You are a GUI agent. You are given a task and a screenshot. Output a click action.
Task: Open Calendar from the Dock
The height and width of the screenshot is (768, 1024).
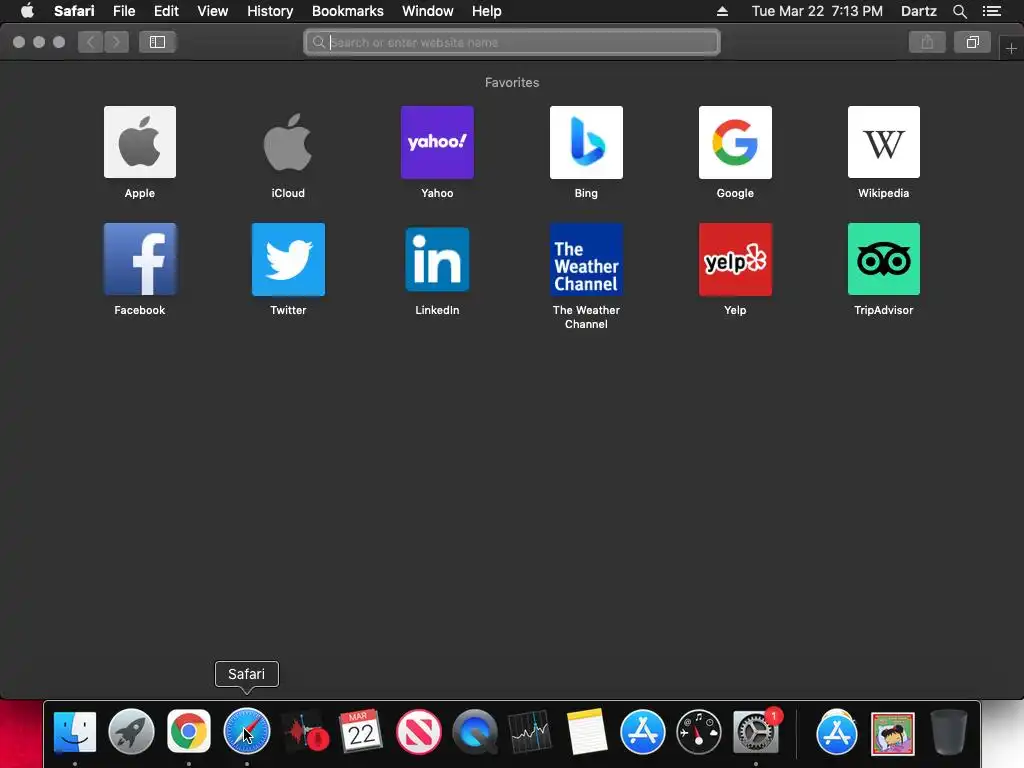[x=360, y=731]
